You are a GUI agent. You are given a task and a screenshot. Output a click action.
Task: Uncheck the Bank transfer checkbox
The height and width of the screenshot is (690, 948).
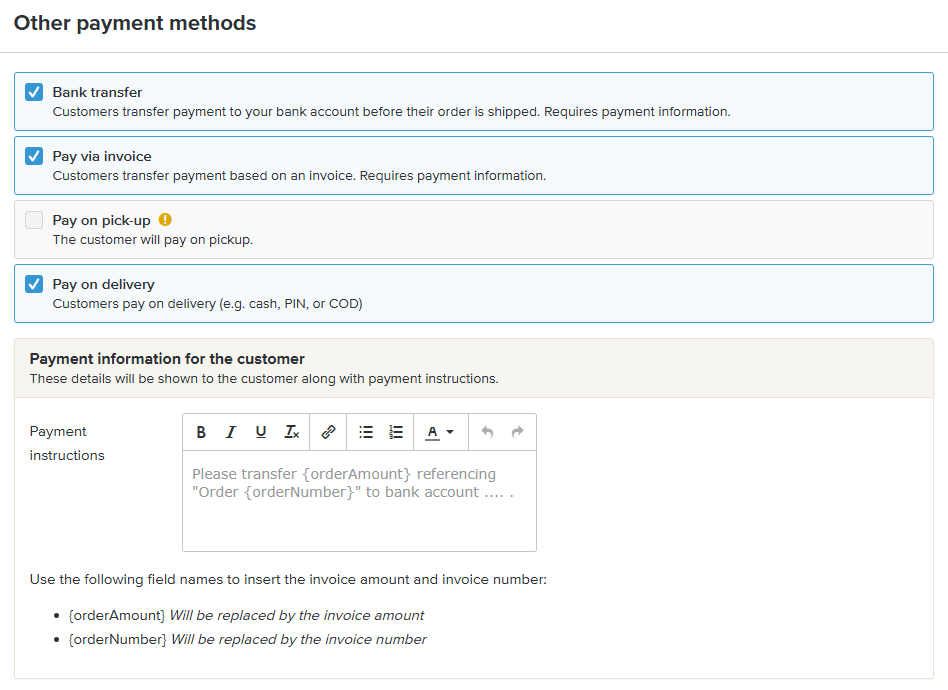tap(34, 92)
